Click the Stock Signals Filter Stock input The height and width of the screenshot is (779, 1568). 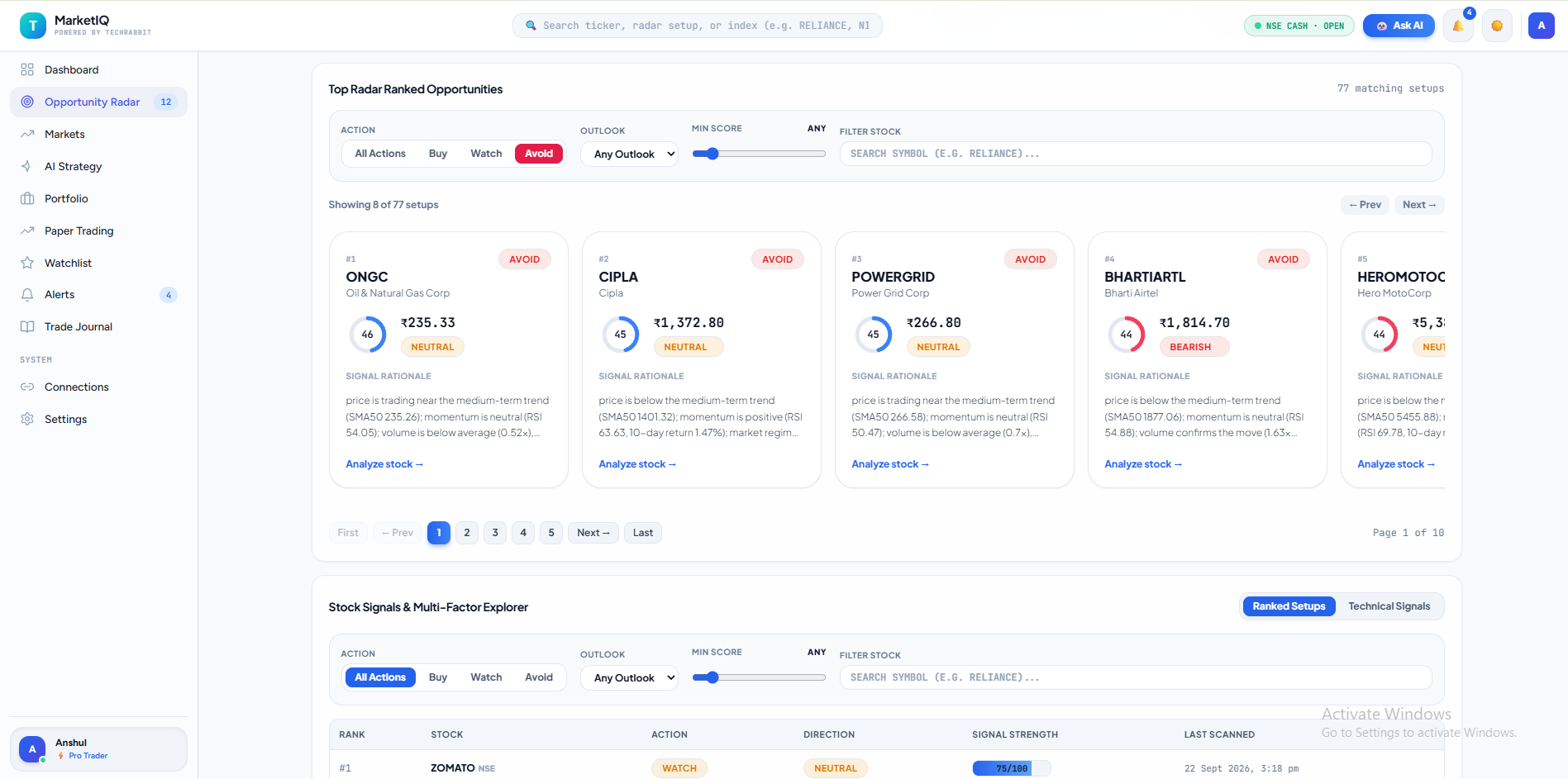click(1136, 677)
